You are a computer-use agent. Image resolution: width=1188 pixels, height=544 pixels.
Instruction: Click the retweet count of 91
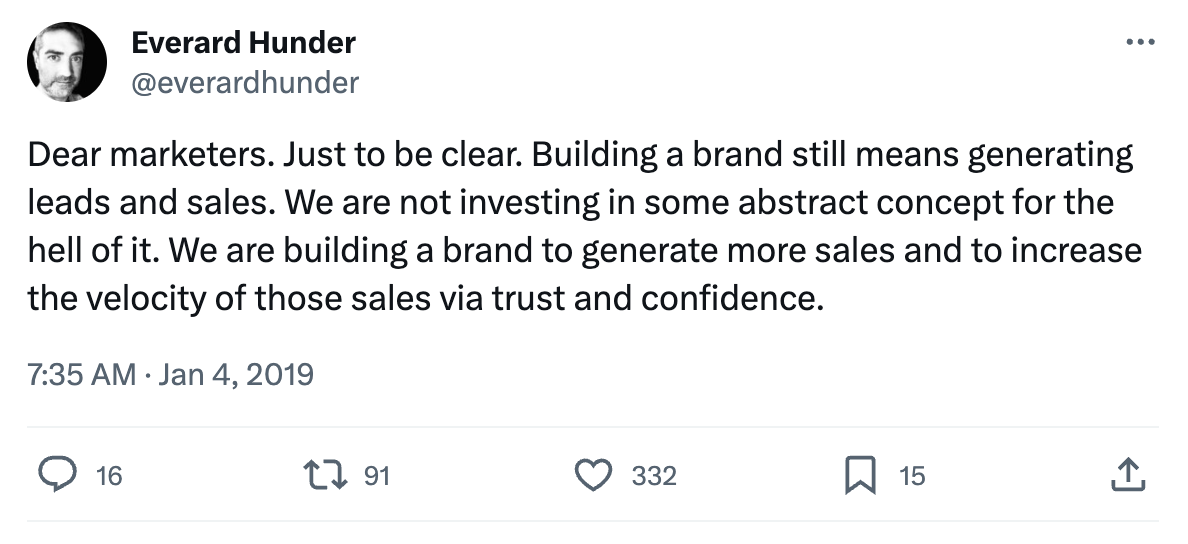[375, 476]
